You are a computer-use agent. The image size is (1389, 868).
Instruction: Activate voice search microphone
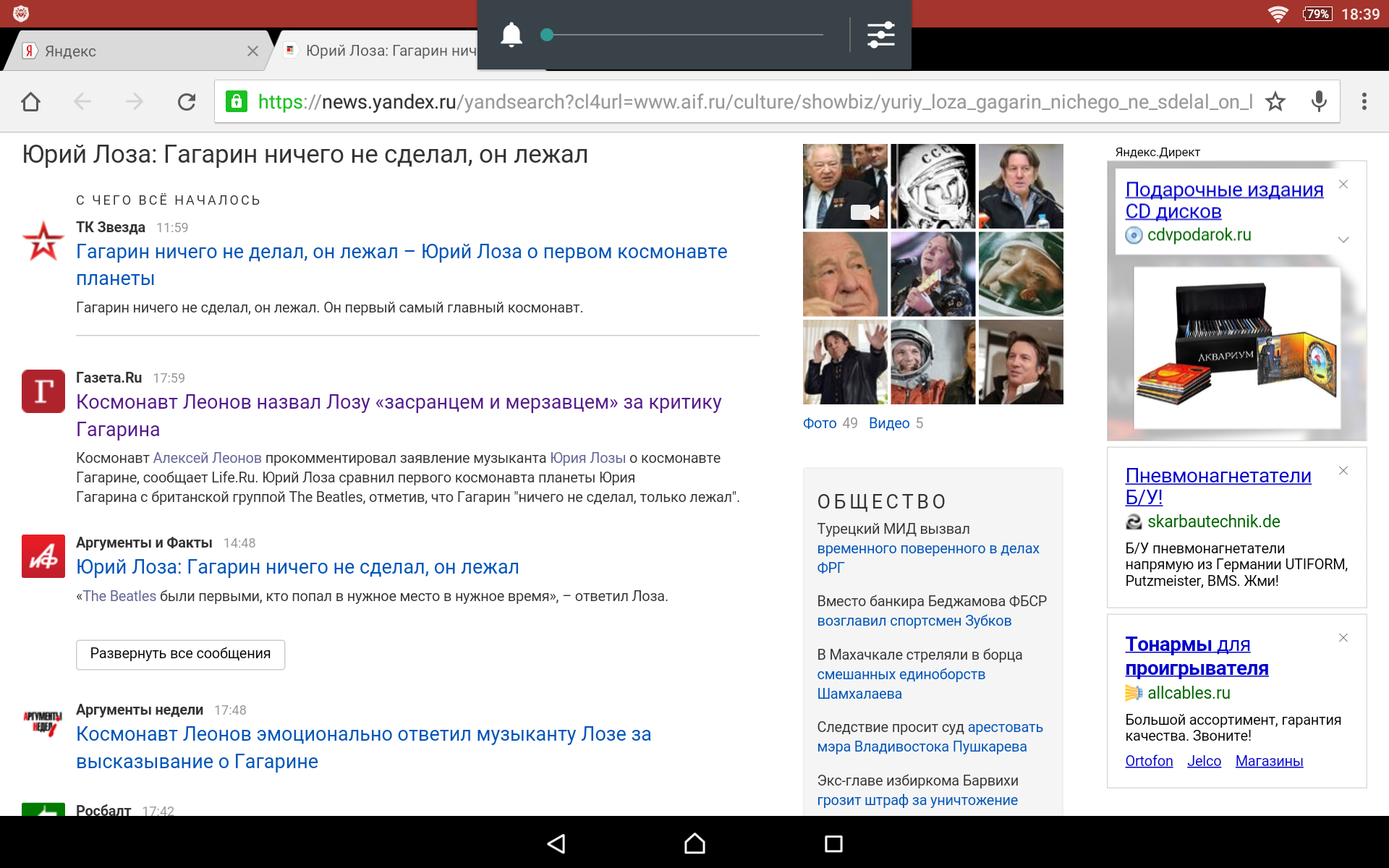(x=1319, y=102)
